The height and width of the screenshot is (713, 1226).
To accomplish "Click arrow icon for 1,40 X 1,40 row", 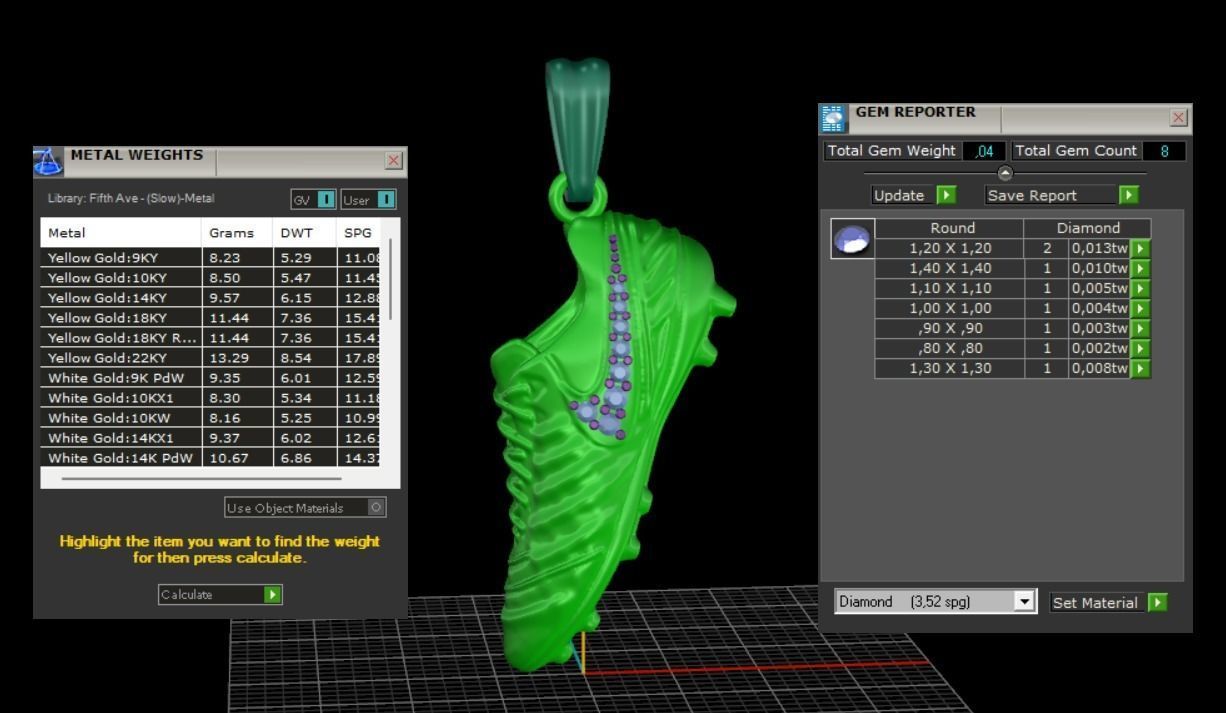I will click(1140, 269).
